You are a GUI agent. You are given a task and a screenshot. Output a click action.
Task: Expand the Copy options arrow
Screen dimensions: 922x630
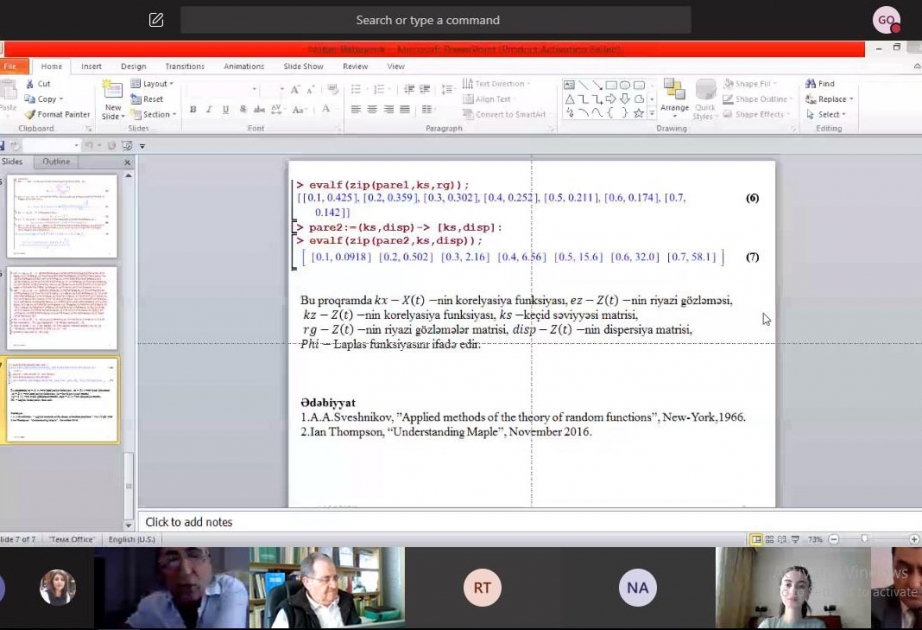tap(61, 99)
